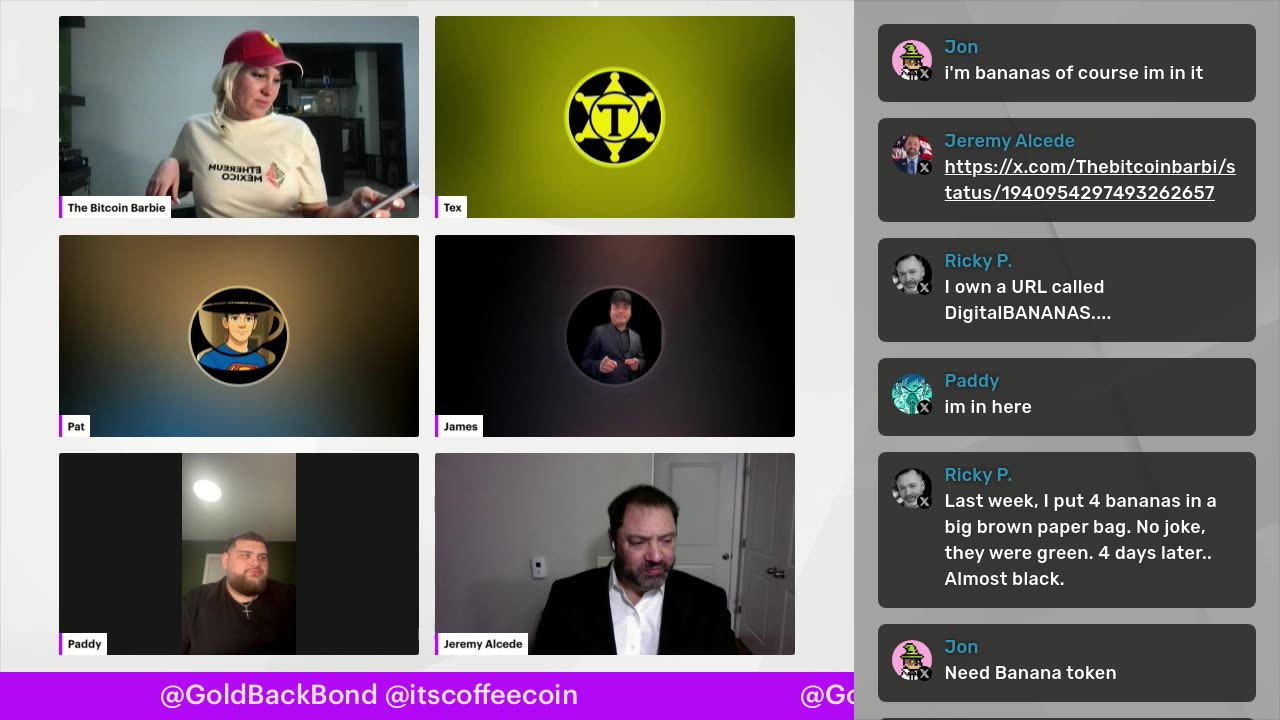The width and height of the screenshot is (1280, 720).
Task: Select The Bitcoin Barbie video tile
Action: (x=239, y=117)
